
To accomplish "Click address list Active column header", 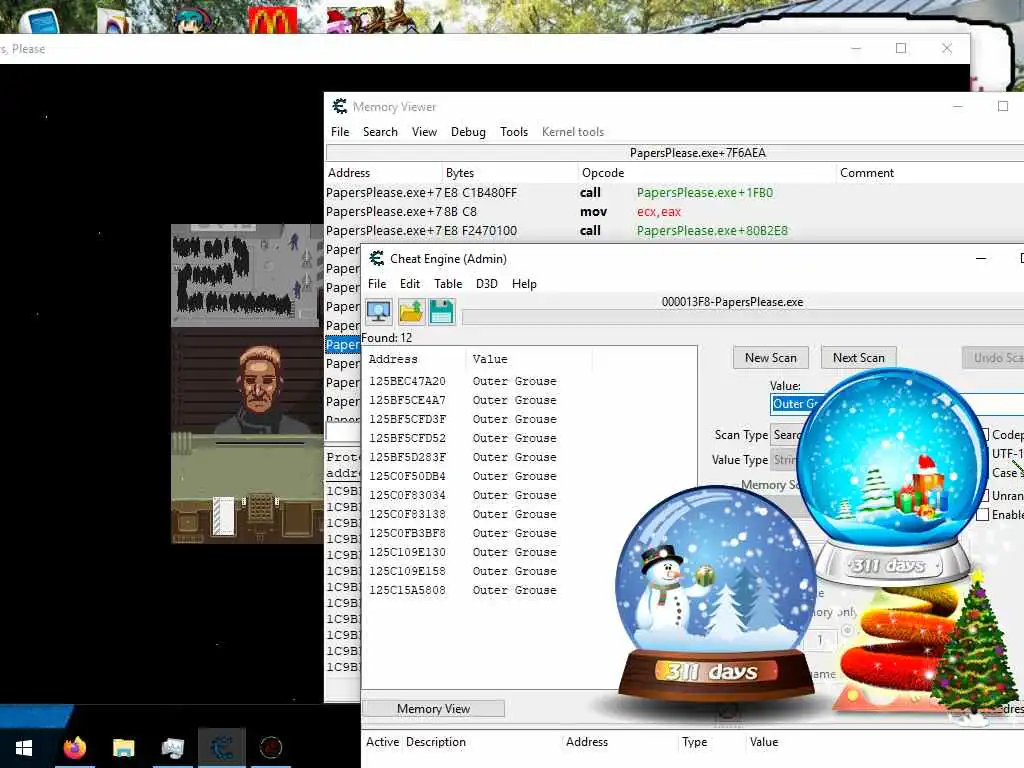I will 382,742.
